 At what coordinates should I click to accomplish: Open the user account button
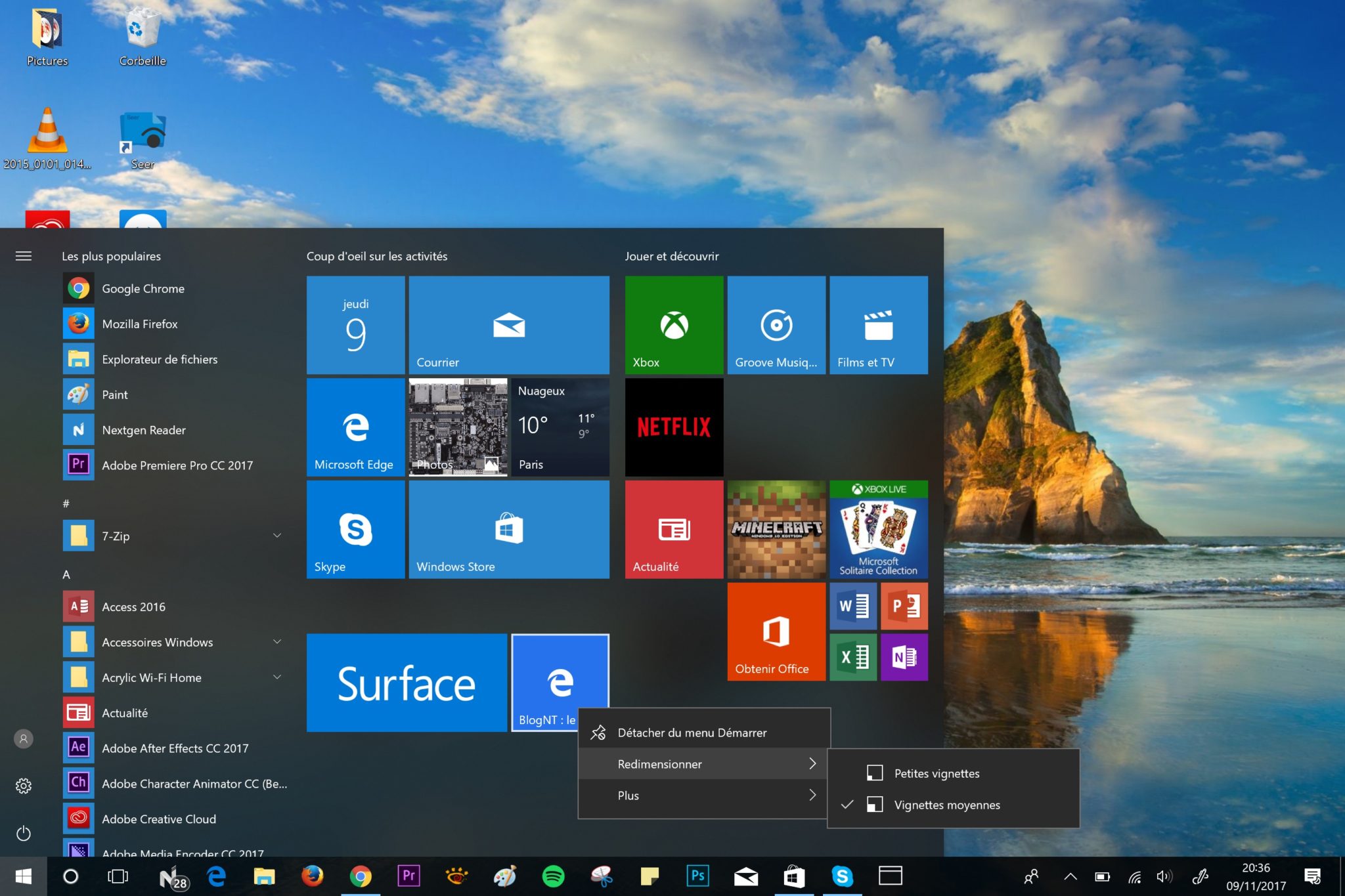[24, 739]
